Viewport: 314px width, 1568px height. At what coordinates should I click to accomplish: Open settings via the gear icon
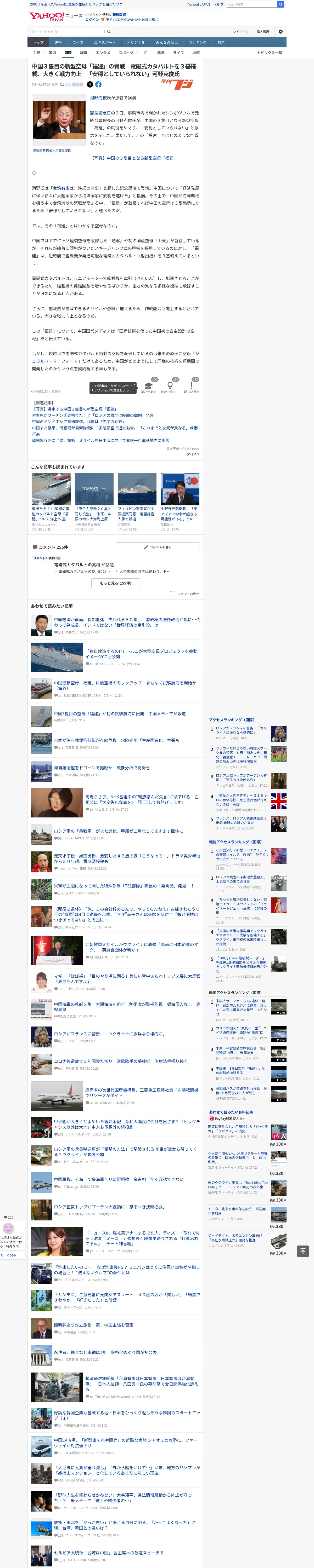click(x=281, y=32)
